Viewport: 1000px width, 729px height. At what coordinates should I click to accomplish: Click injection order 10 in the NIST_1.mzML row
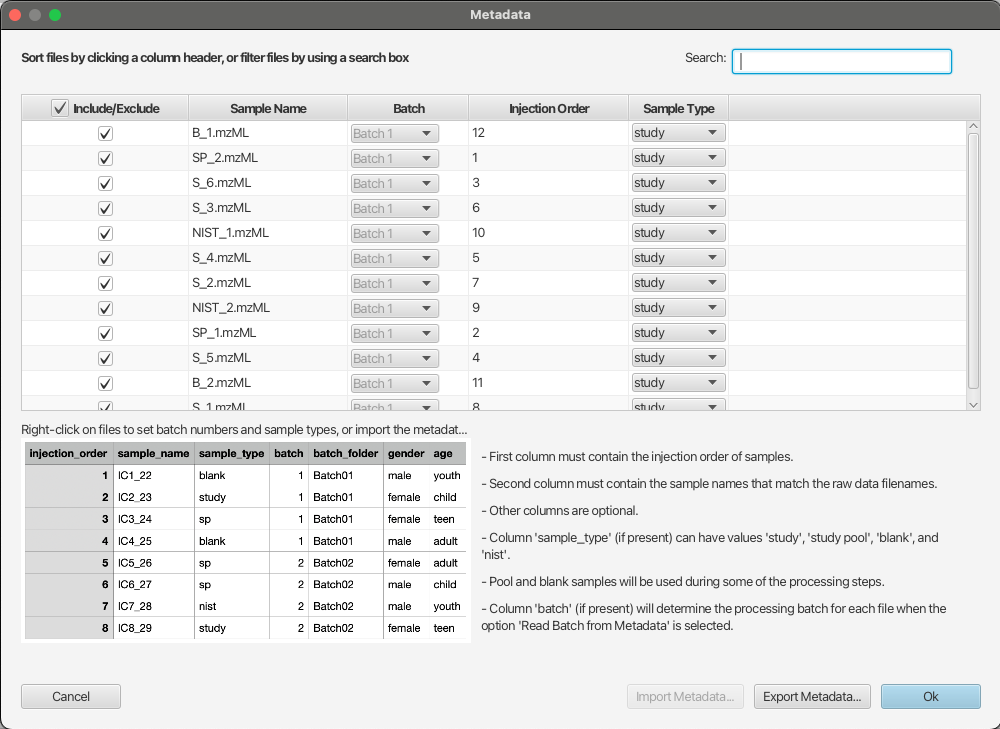478,233
